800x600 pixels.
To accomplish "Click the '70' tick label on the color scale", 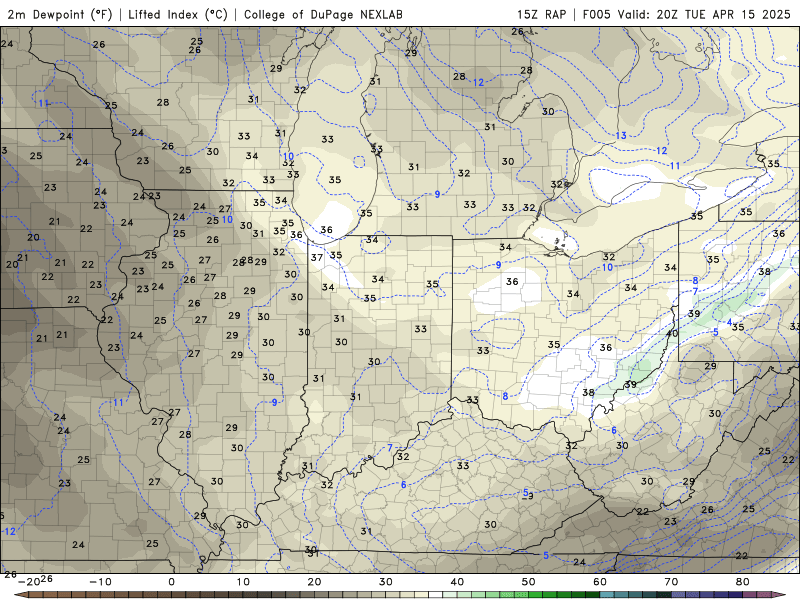I will point(671,582).
